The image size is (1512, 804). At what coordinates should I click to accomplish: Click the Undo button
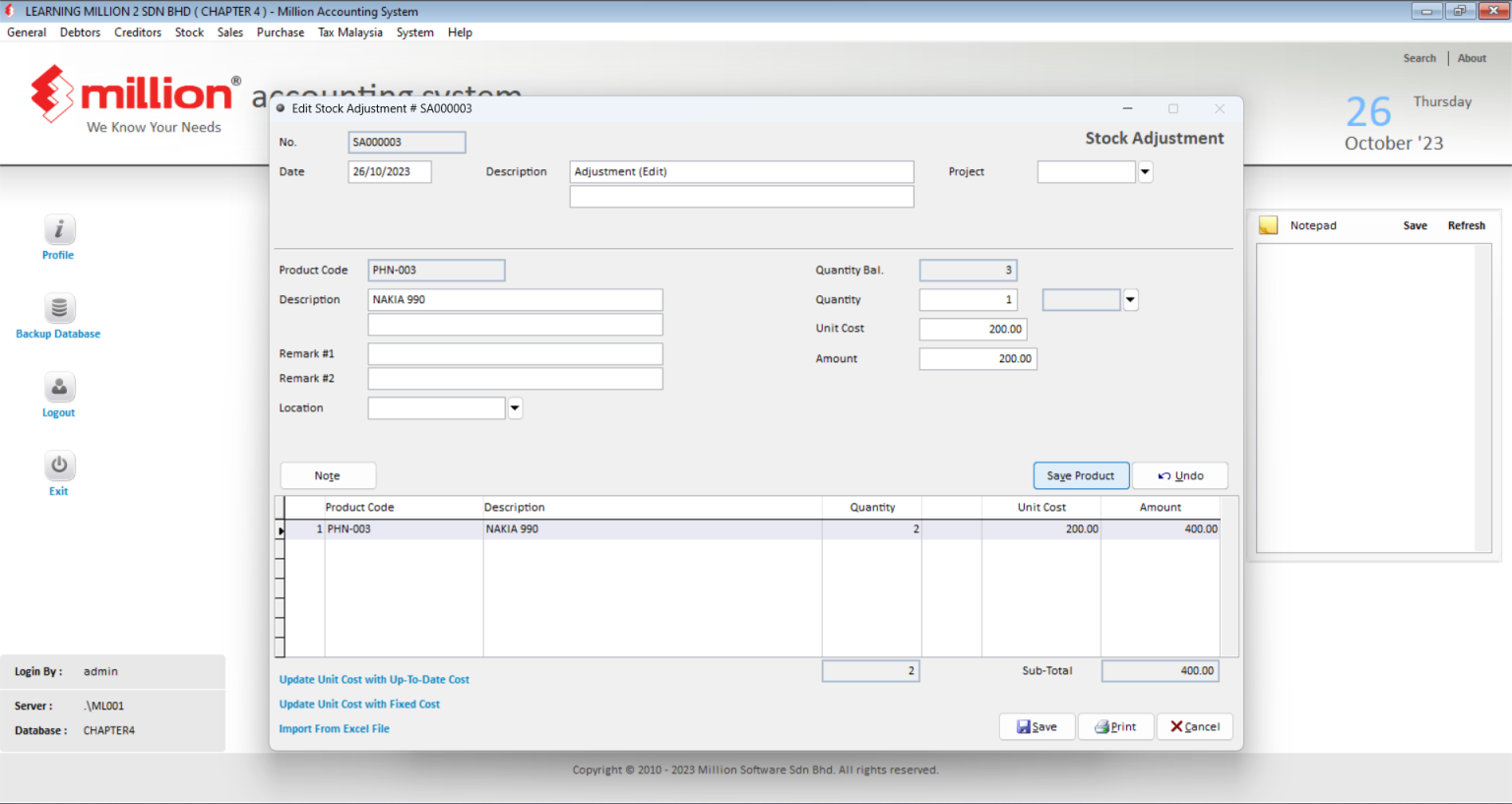1180,475
